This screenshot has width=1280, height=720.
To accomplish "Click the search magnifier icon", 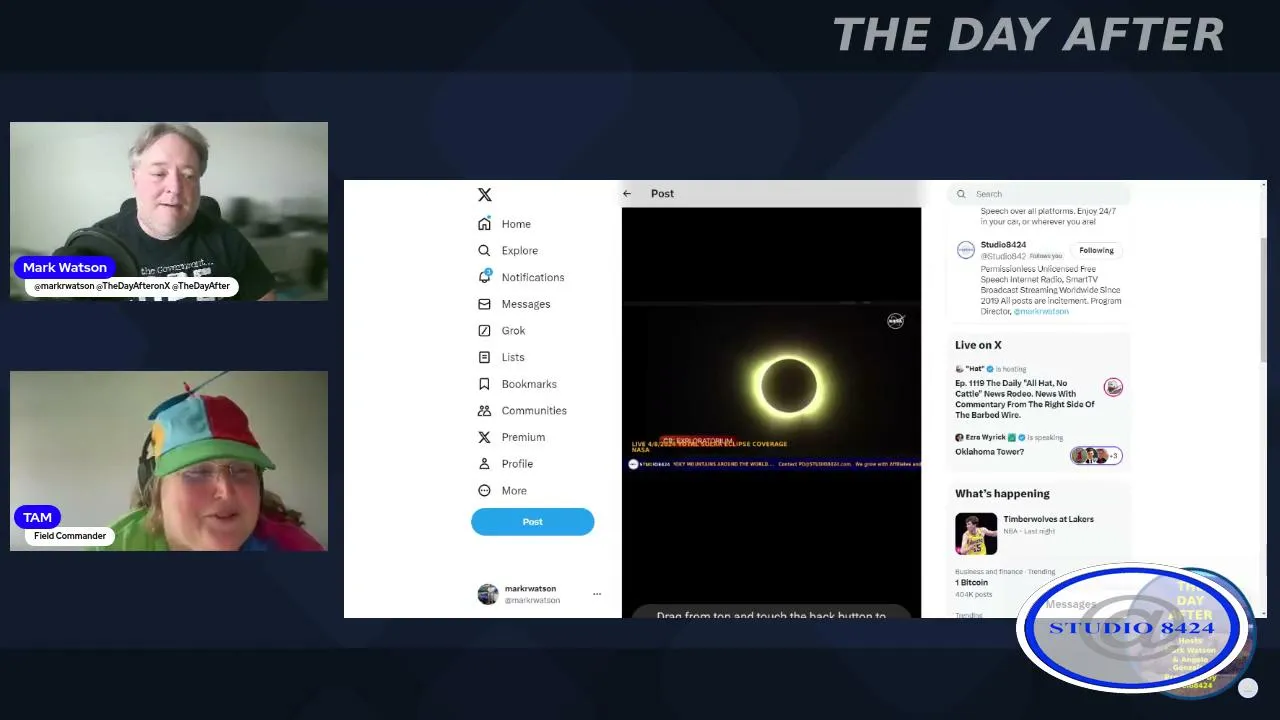I will [x=961, y=194].
